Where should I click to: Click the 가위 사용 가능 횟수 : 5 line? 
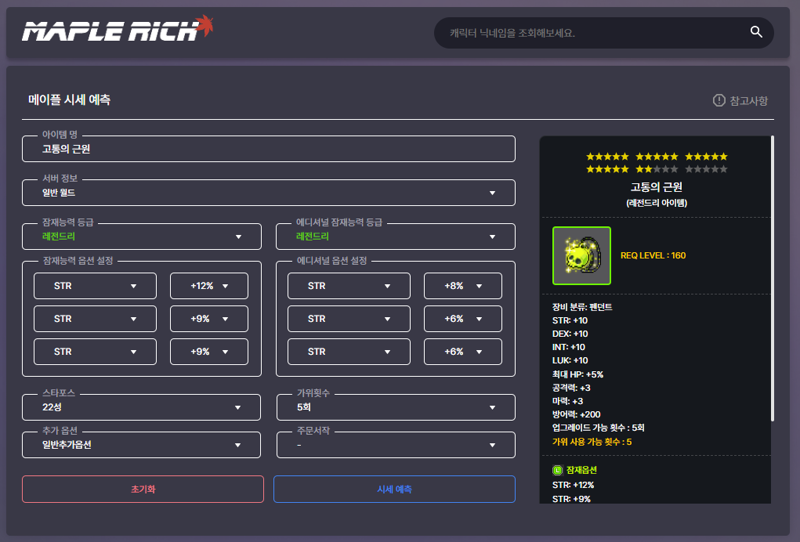pyautogui.click(x=592, y=442)
